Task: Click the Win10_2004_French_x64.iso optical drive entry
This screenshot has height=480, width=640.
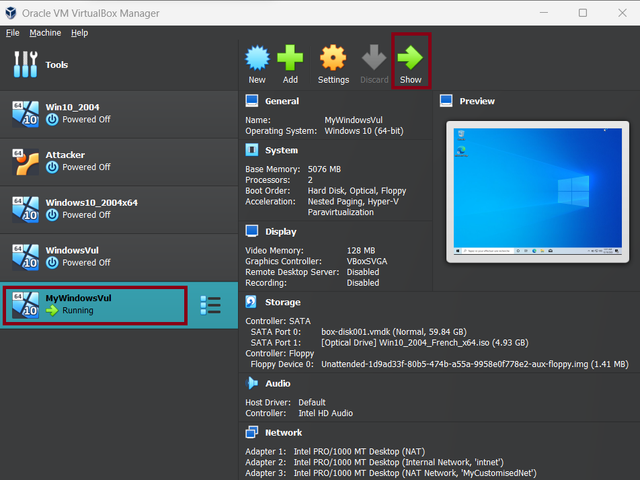Action: click(x=425, y=342)
